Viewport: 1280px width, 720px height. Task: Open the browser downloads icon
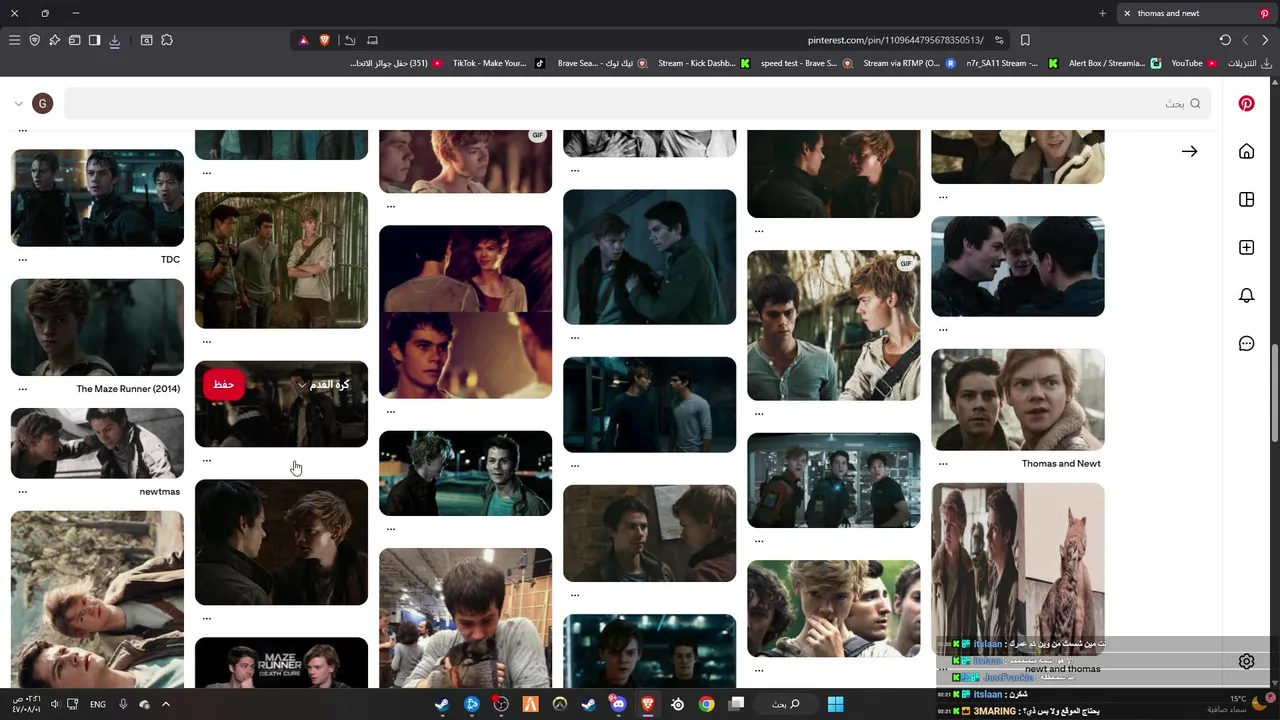114,40
